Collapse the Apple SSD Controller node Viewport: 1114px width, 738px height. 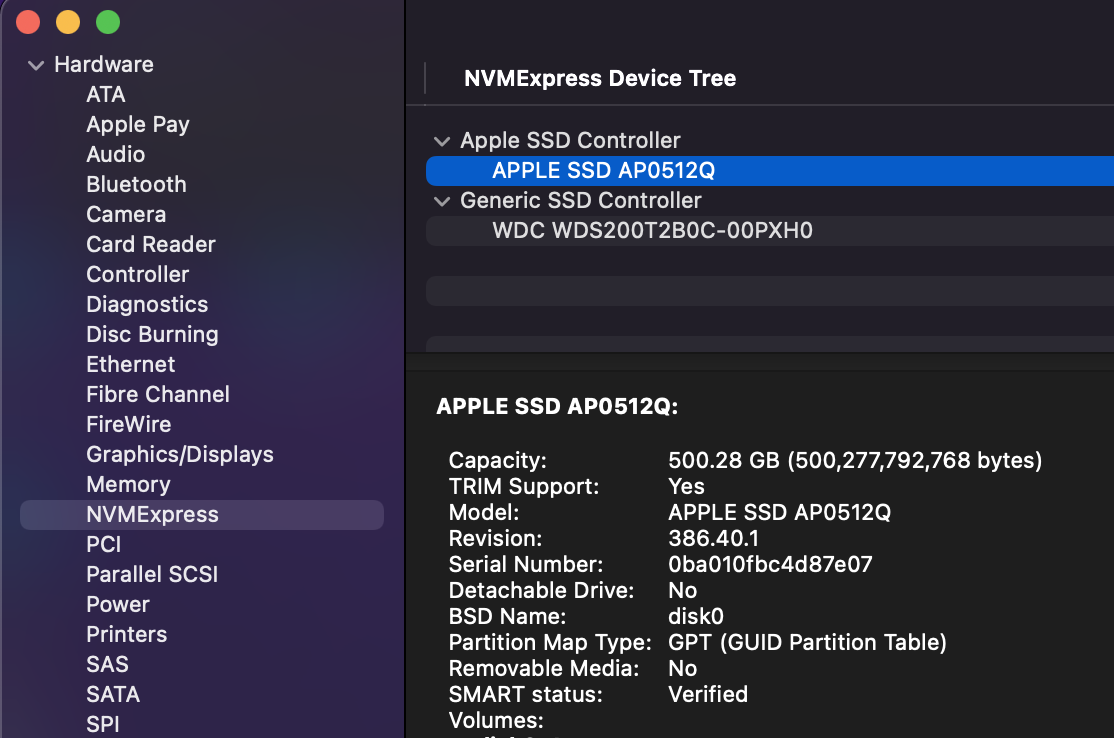[442, 141]
